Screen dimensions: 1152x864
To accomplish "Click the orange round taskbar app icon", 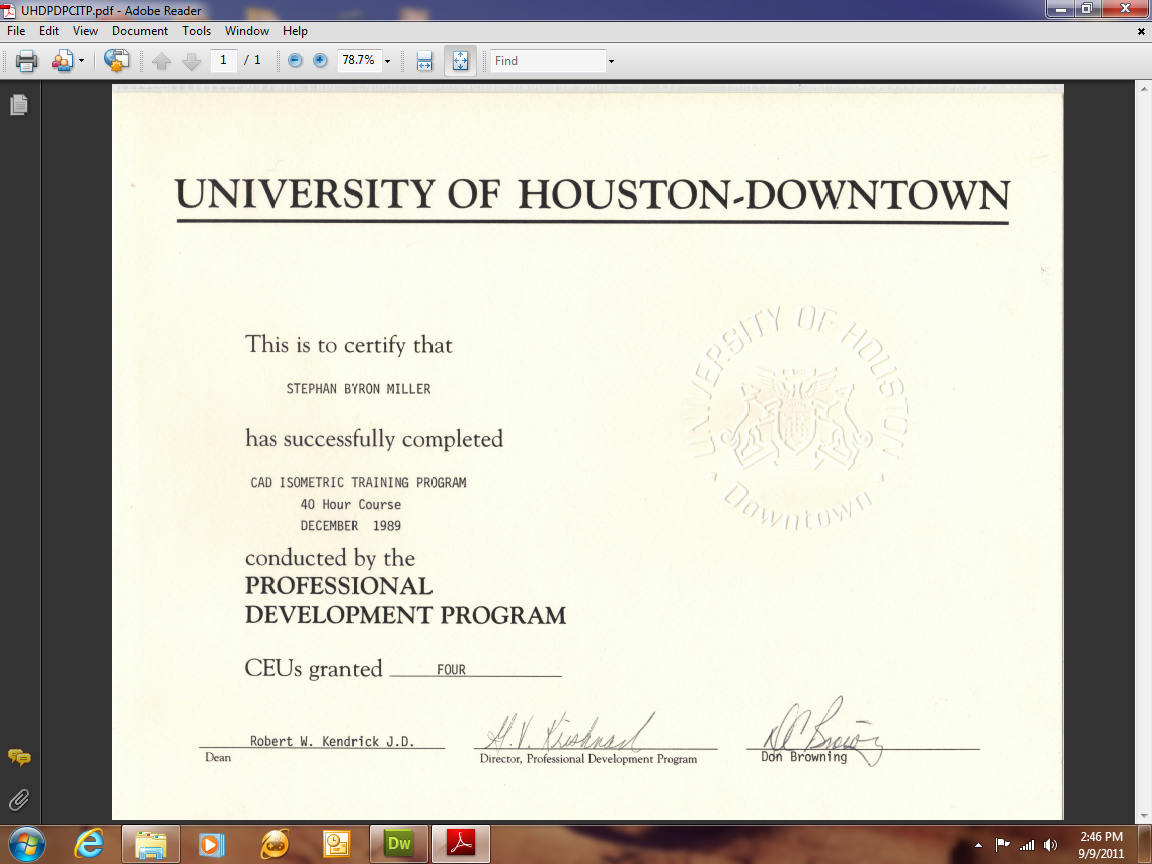I will pos(275,844).
